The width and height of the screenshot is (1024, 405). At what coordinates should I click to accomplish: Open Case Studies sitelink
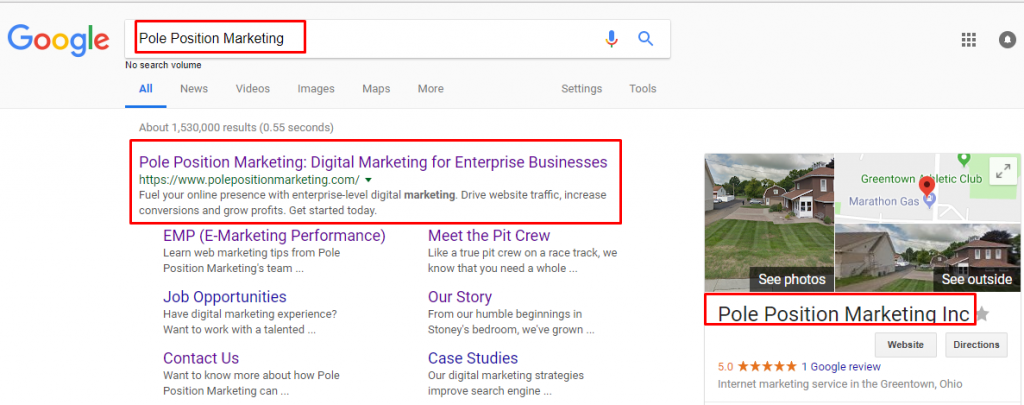473,358
